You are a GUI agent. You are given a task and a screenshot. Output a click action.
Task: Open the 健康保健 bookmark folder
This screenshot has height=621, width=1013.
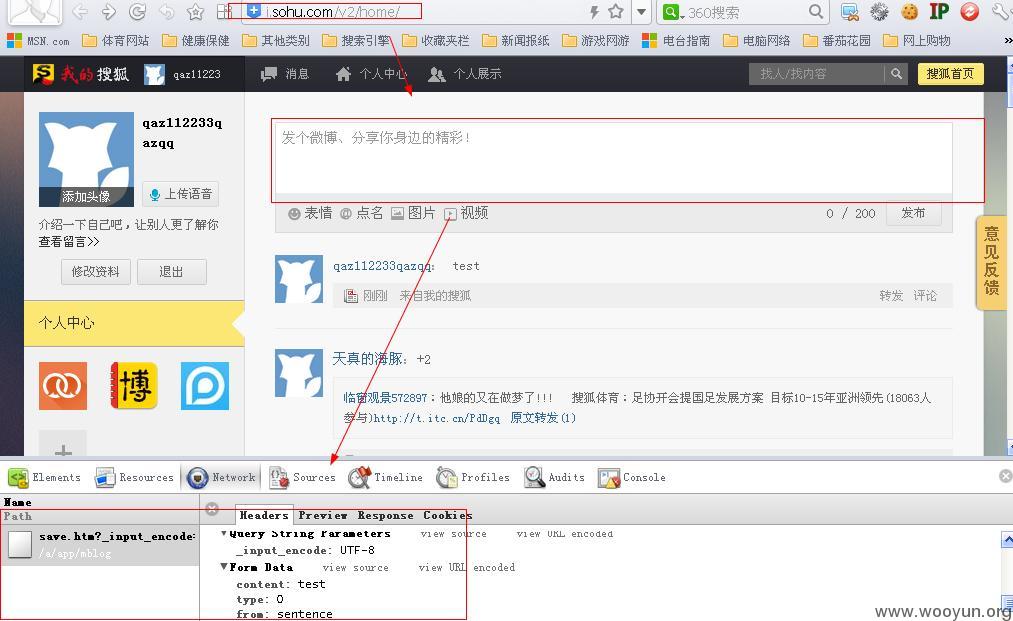coord(196,41)
